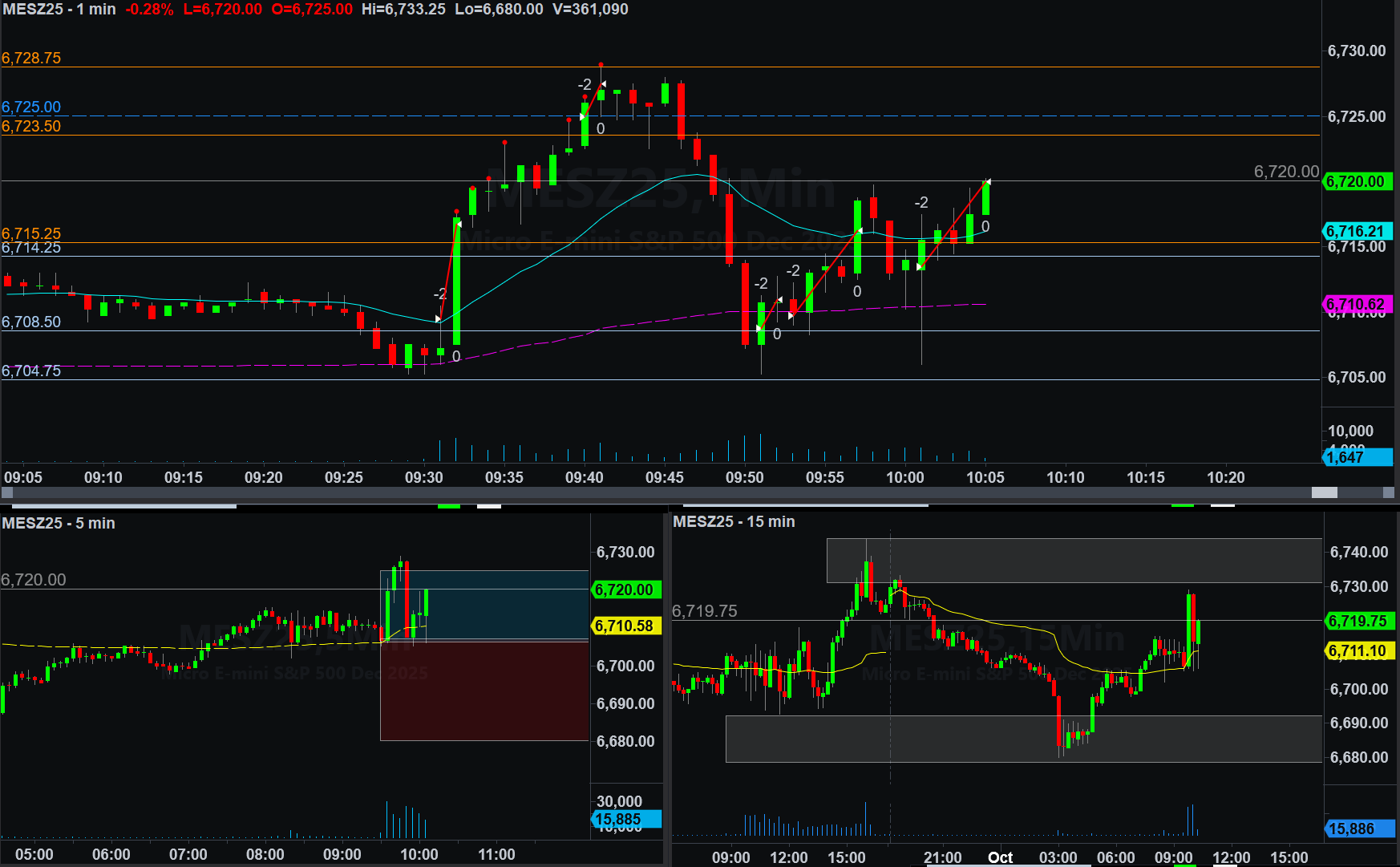
Task: Click the 09:30 time label on 1 min axis
Action: pyautogui.click(x=423, y=477)
